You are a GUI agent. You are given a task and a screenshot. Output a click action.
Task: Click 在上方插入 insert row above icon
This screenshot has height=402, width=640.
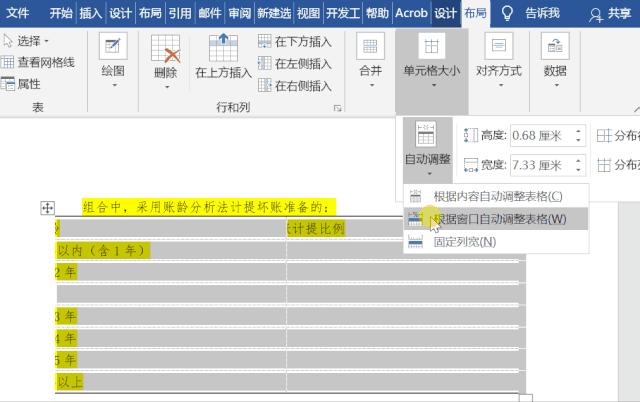coord(223,48)
